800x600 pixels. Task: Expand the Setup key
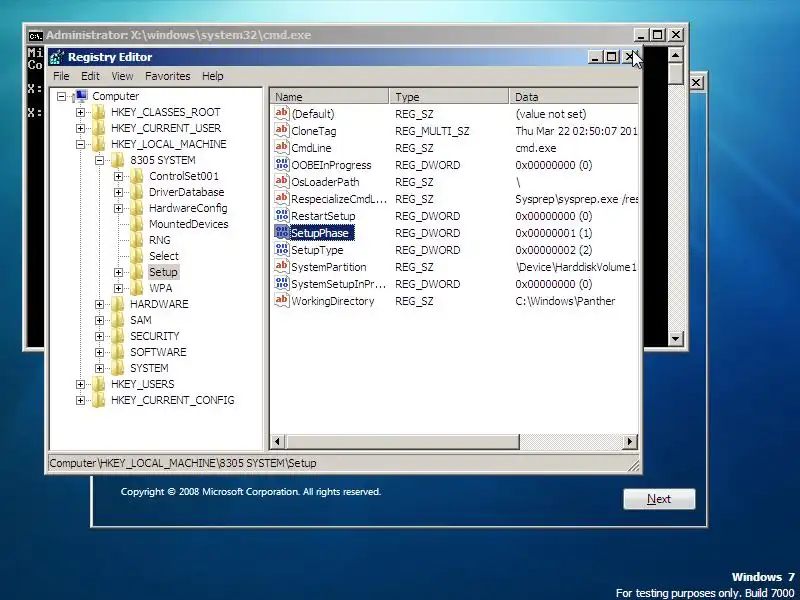(118, 272)
